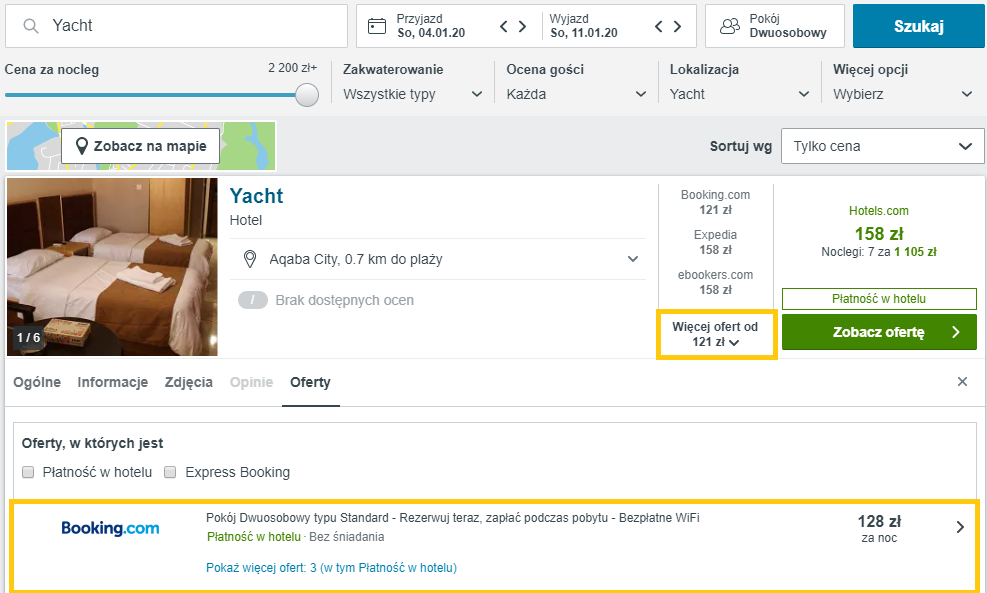Open the check-in calendar icon
987x593 pixels.
[376, 26]
